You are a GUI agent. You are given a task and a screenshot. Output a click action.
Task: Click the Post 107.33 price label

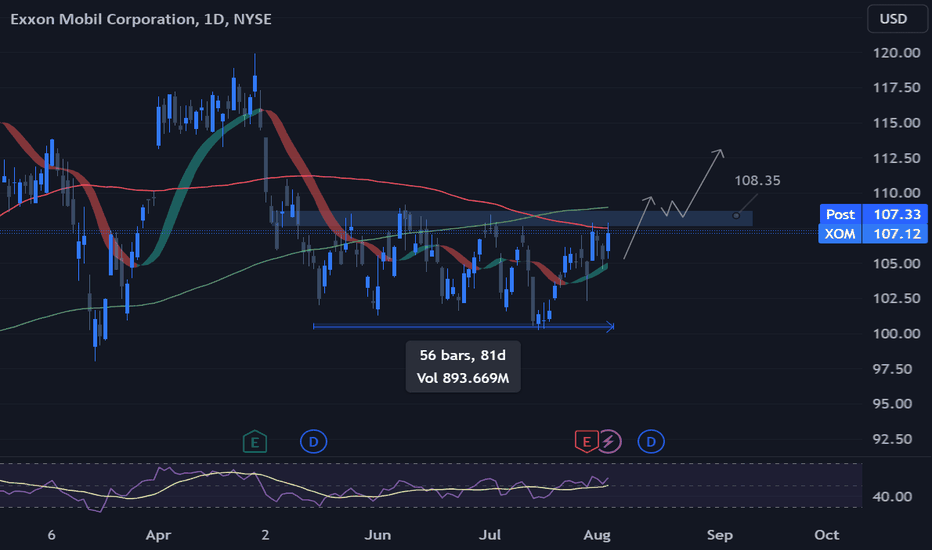[x=873, y=214]
